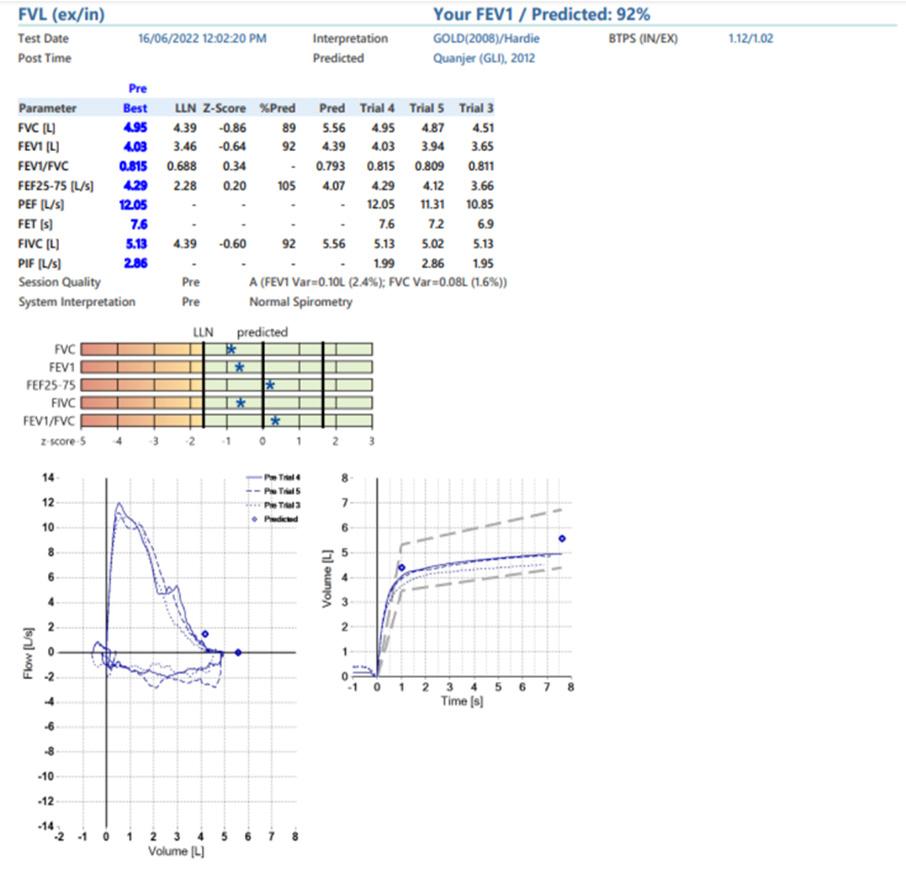
Task: Click the FEF25-75 best value 4.29
Action: coord(135,186)
